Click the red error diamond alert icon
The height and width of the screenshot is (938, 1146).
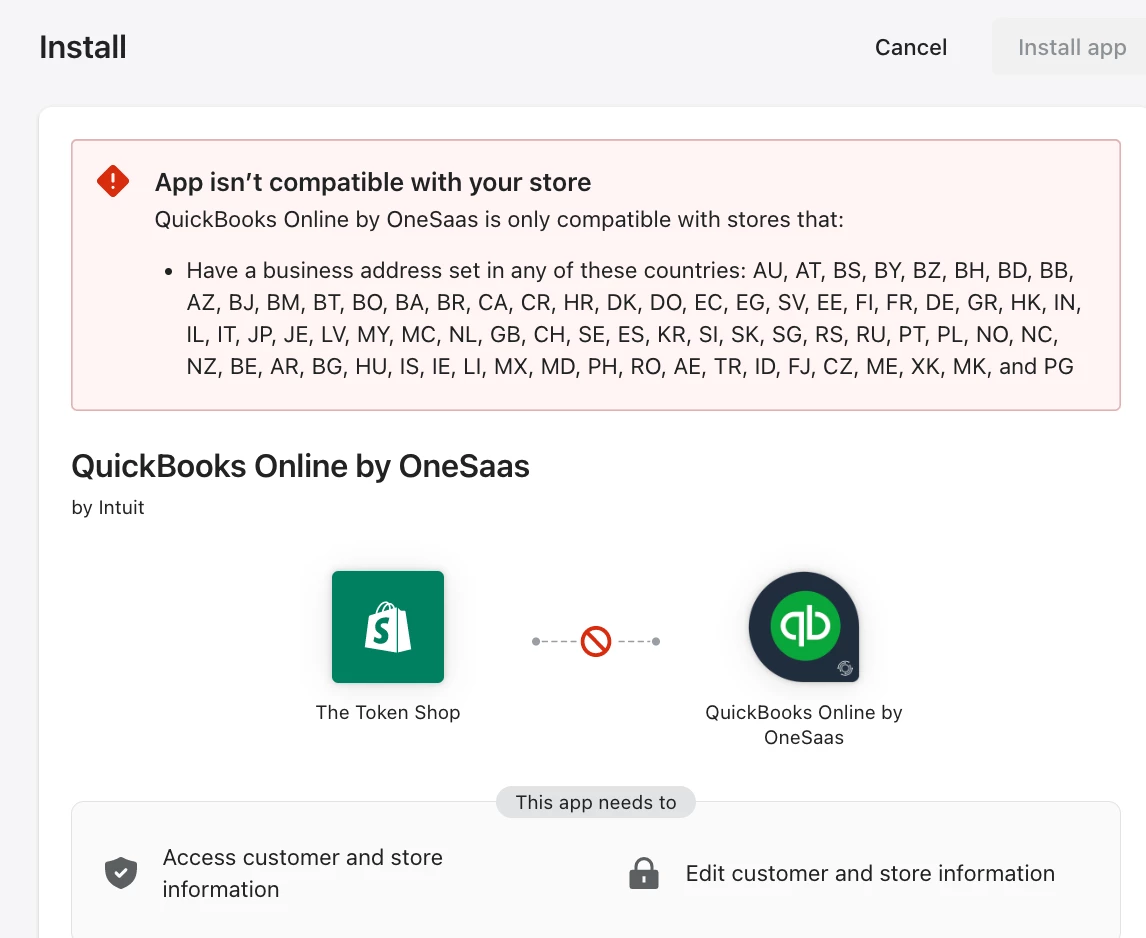(x=113, y=181)
